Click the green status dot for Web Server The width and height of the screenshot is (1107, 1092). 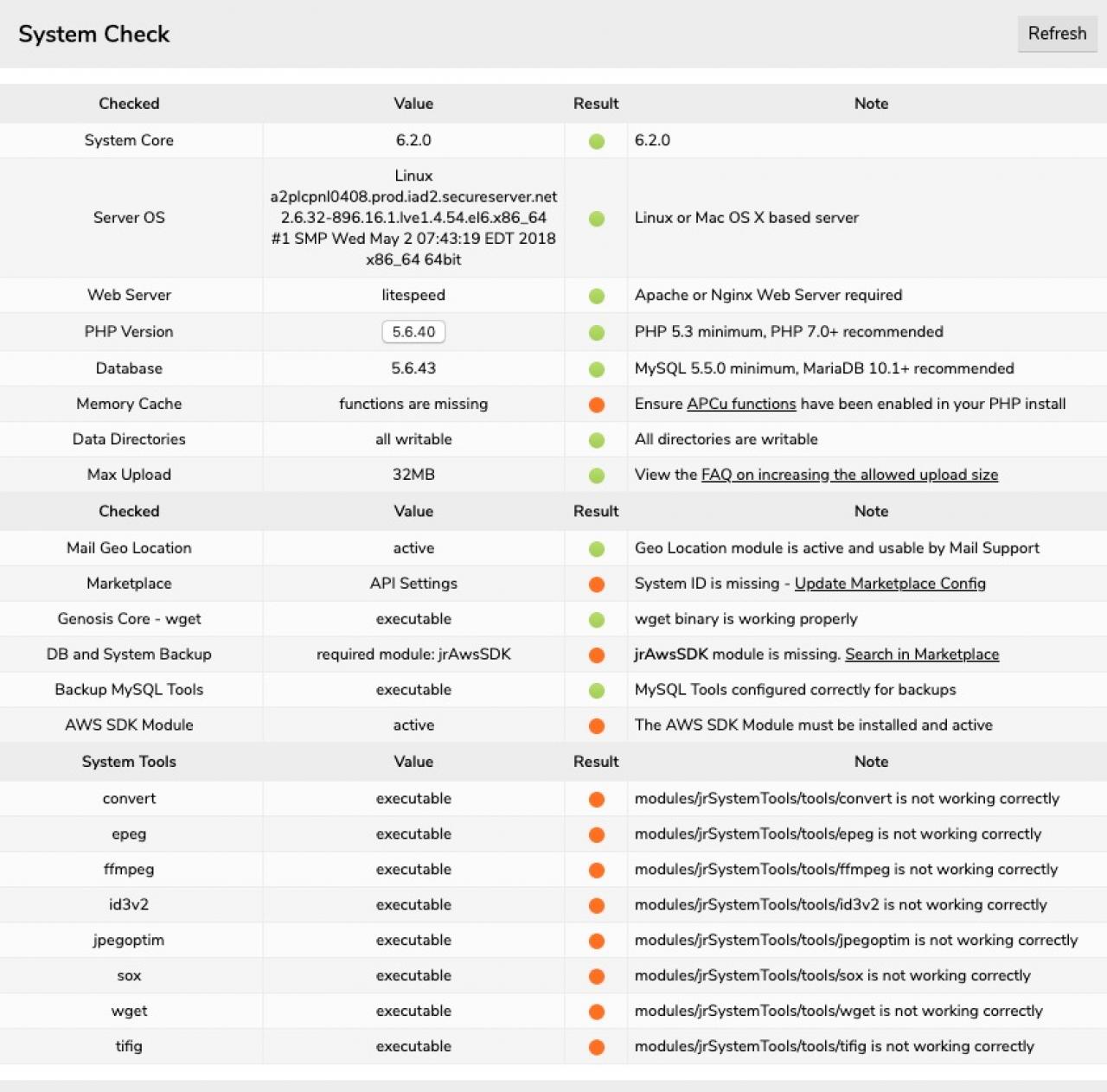(597, 297)
